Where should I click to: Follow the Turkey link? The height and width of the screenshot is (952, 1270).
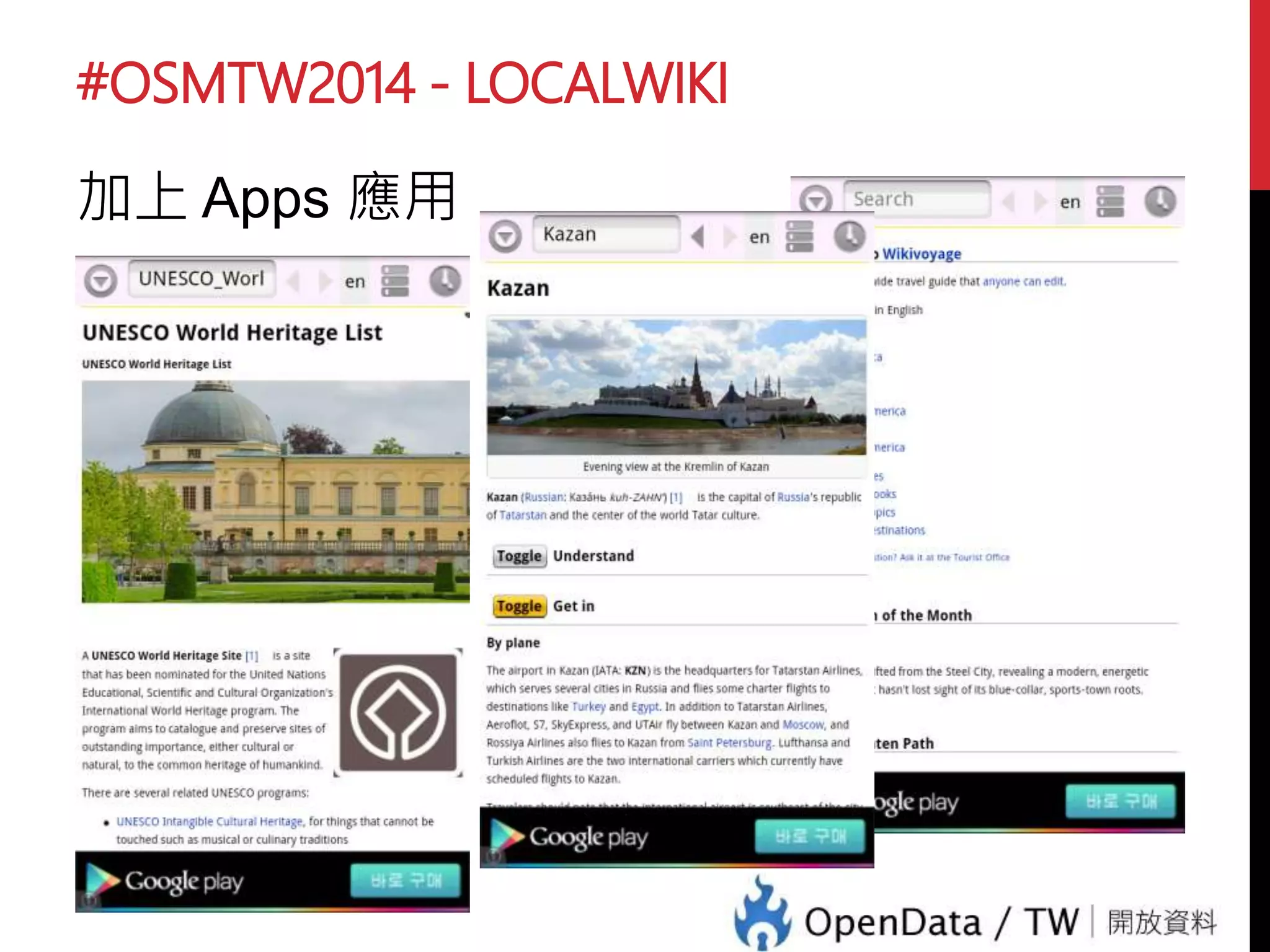point(588,707)
